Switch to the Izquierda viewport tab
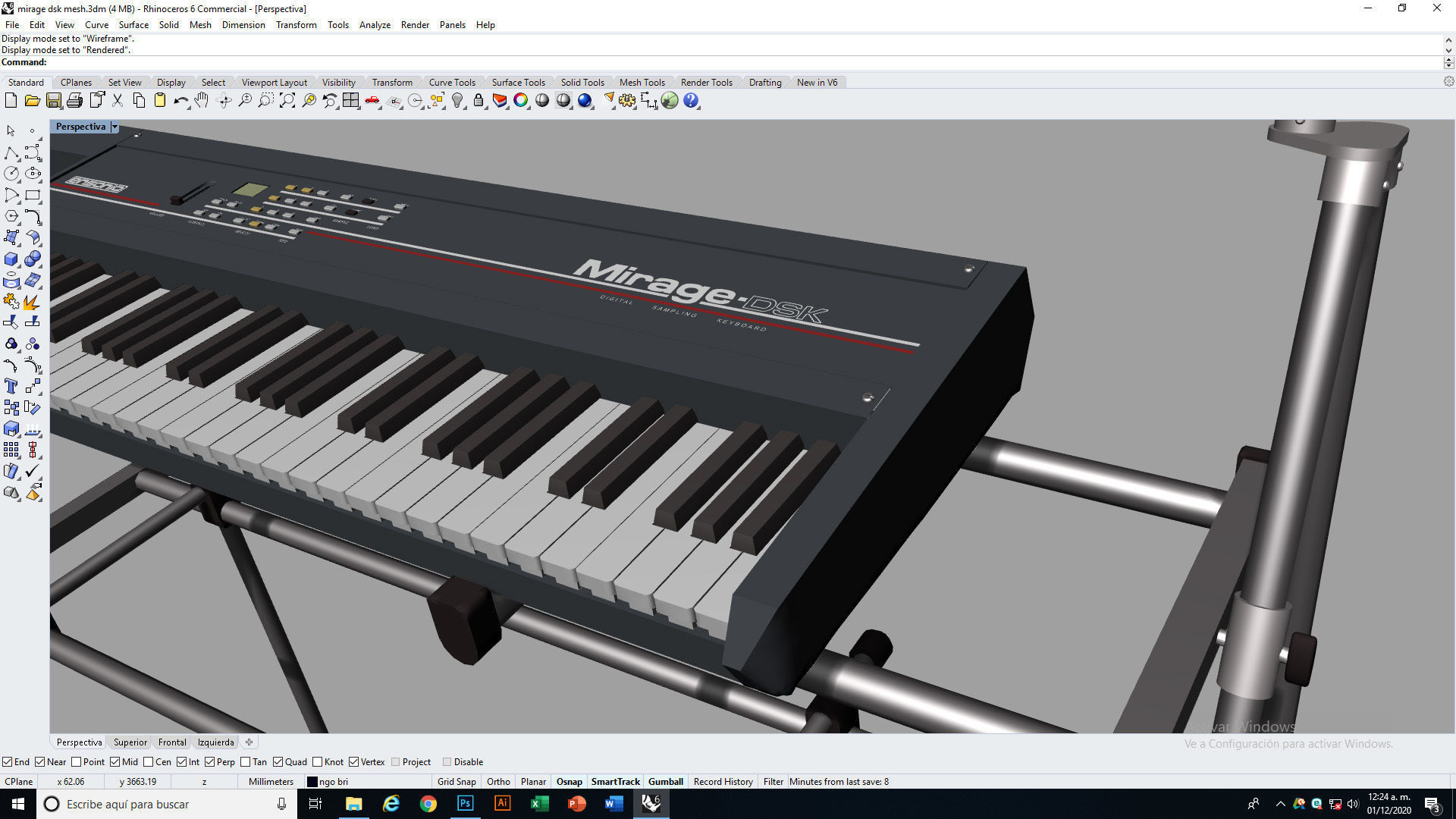This screenshot has height=819, width=1456. coord(215,742)
